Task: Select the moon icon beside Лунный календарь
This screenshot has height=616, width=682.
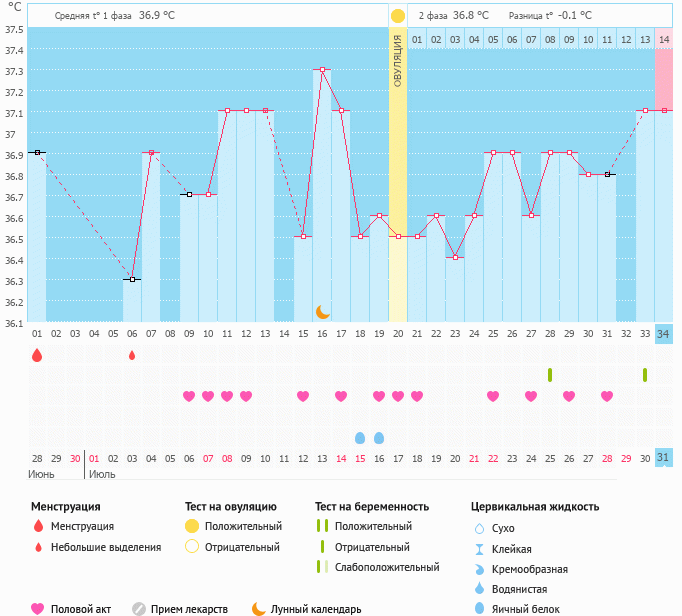Action: (259, 608)
